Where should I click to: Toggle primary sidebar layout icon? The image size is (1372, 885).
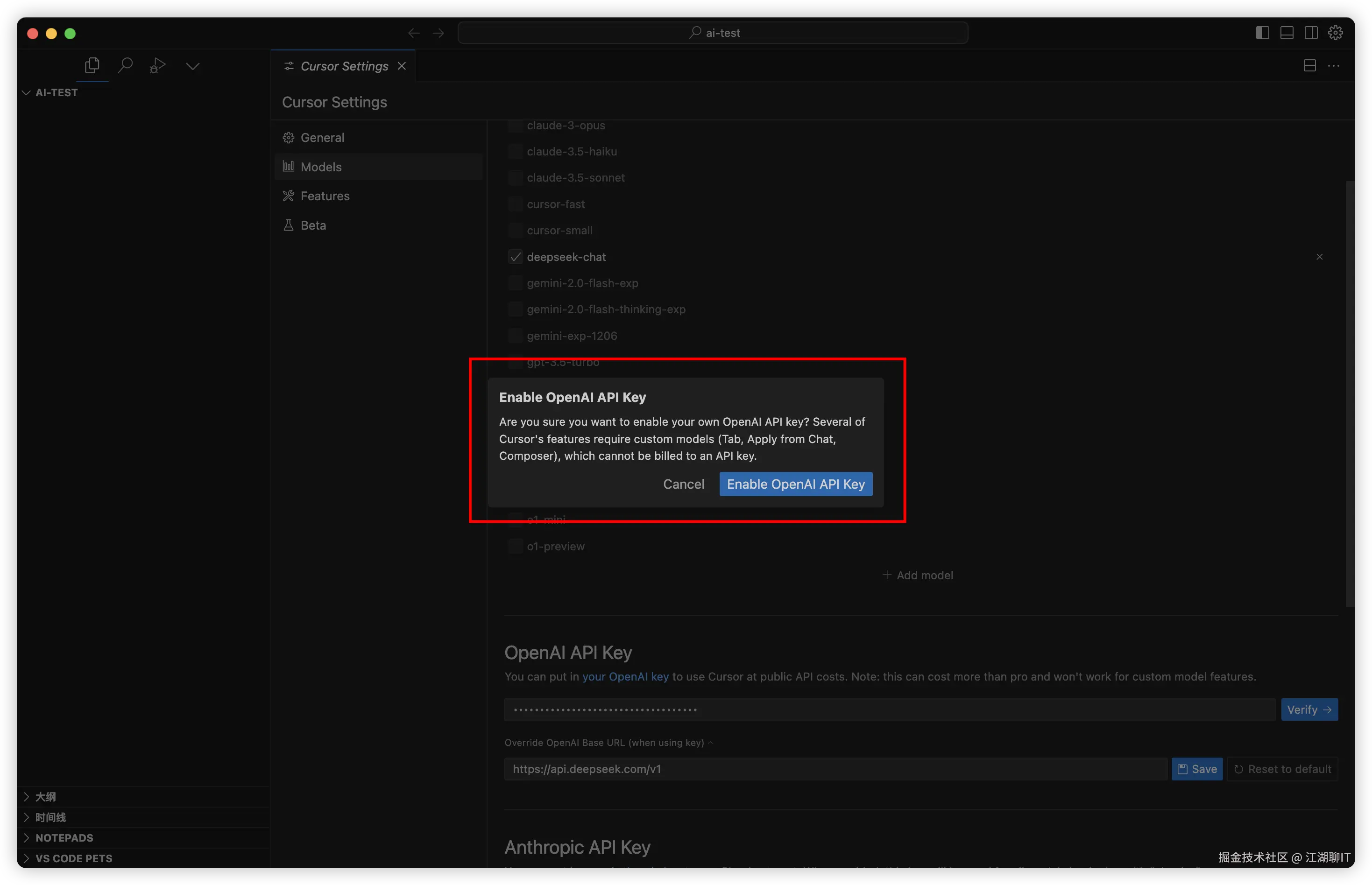pos(1262,33)
